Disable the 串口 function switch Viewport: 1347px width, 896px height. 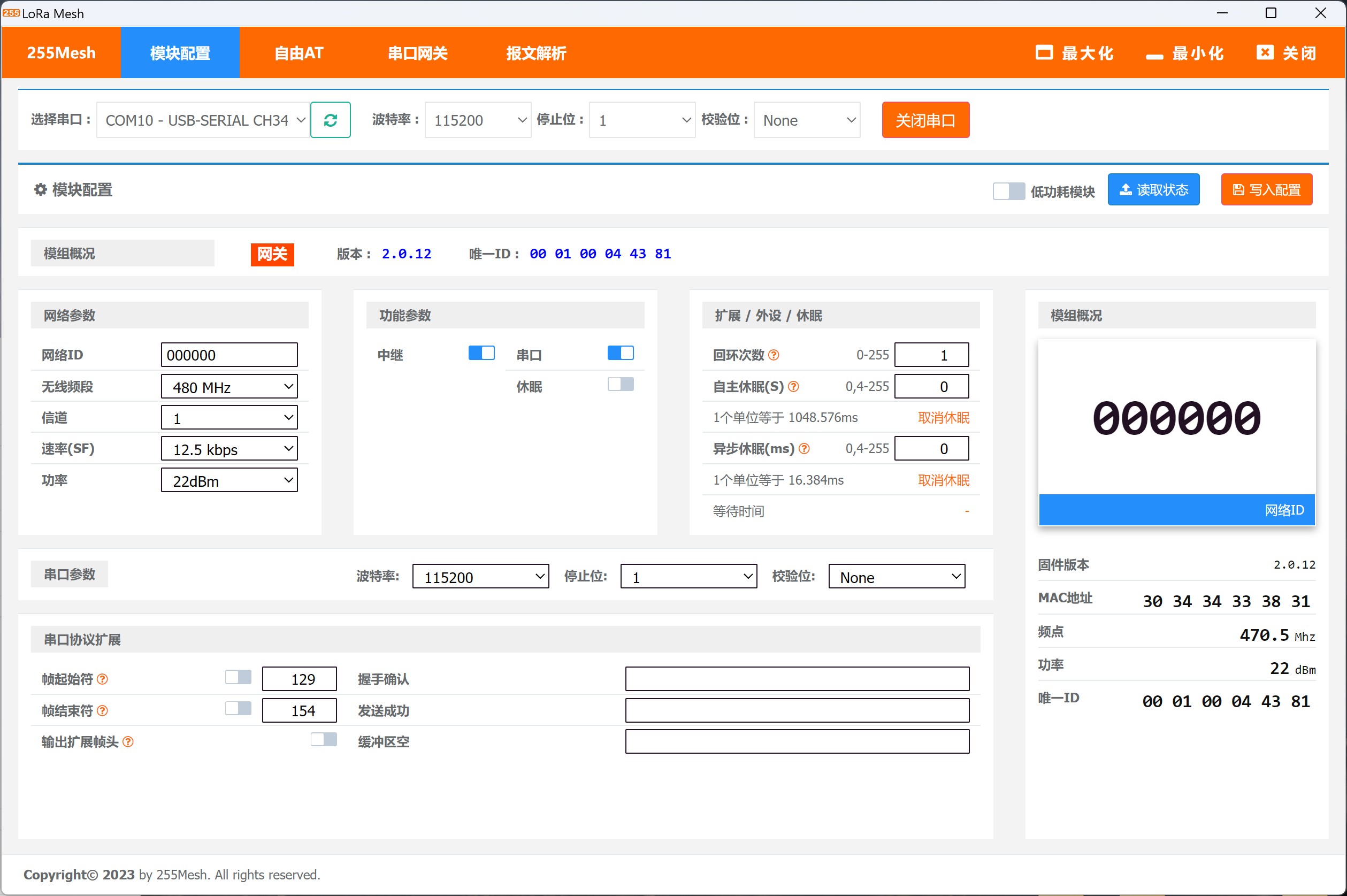621,353
